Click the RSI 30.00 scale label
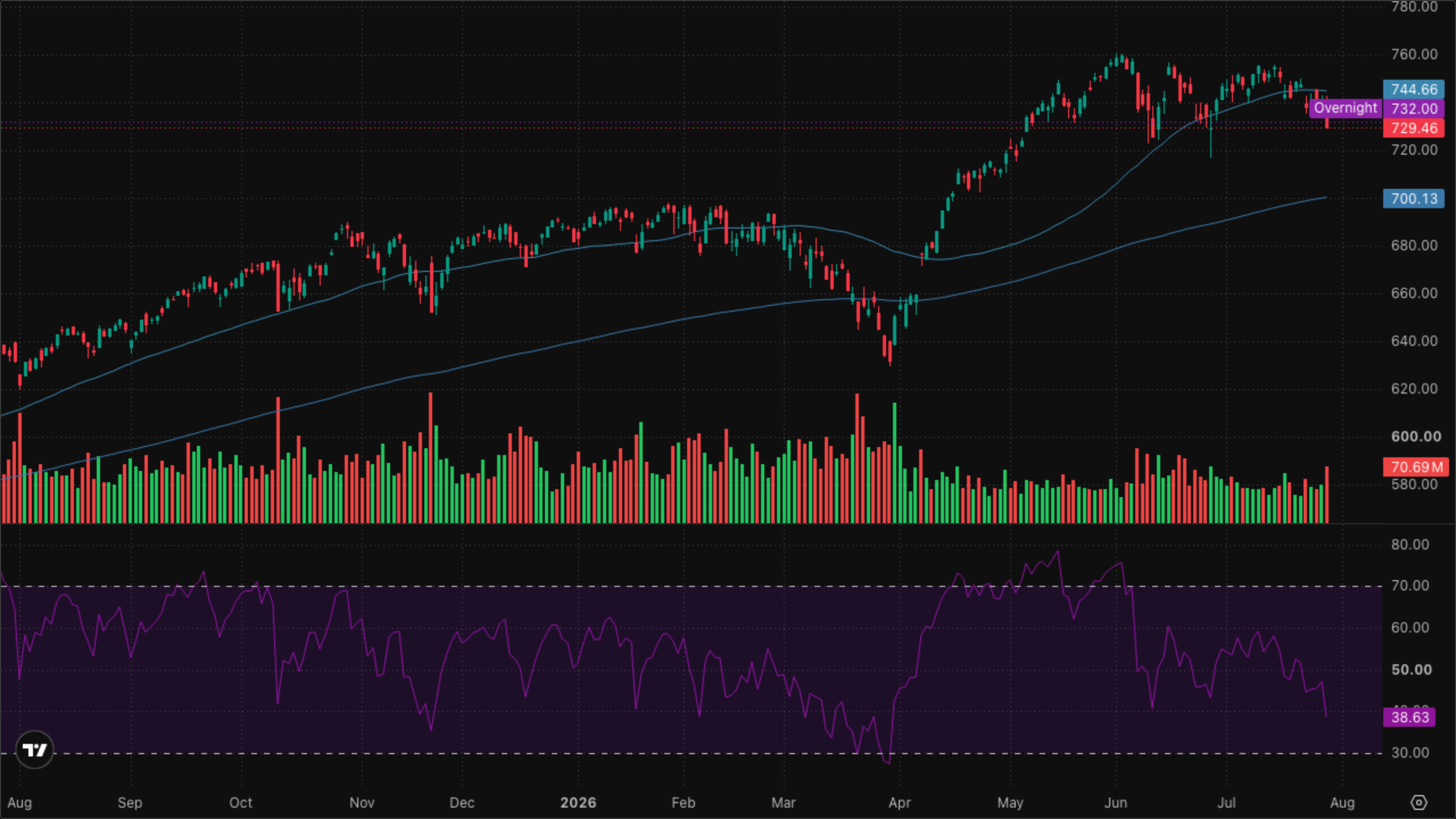 (x=1410, y=752)
